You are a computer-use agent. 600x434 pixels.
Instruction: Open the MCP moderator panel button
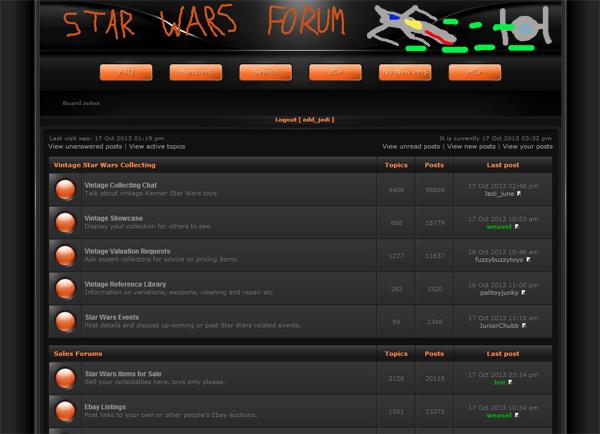pyautogui.click(x=474, y=72)
